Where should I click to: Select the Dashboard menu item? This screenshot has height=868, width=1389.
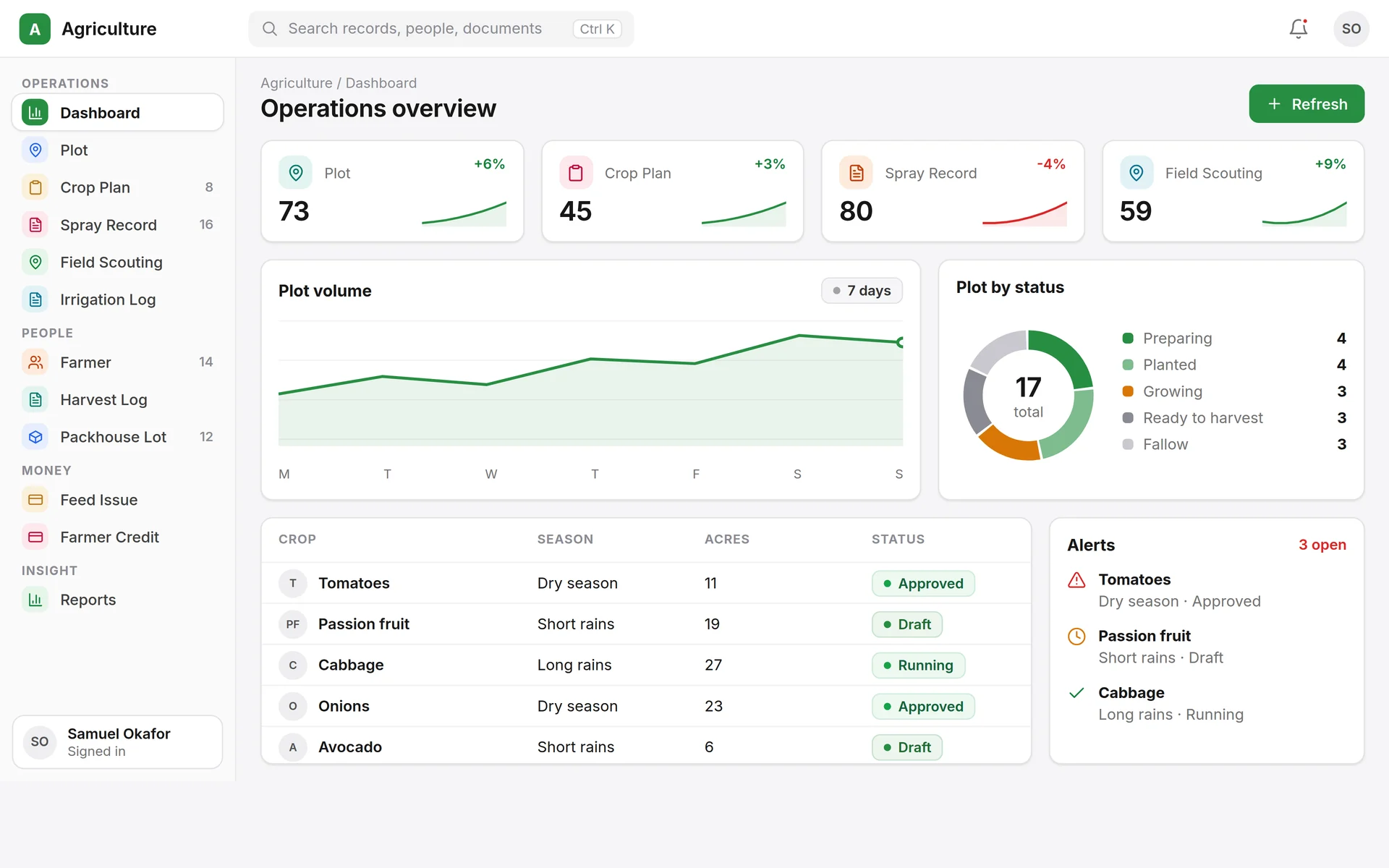[118, 112]
